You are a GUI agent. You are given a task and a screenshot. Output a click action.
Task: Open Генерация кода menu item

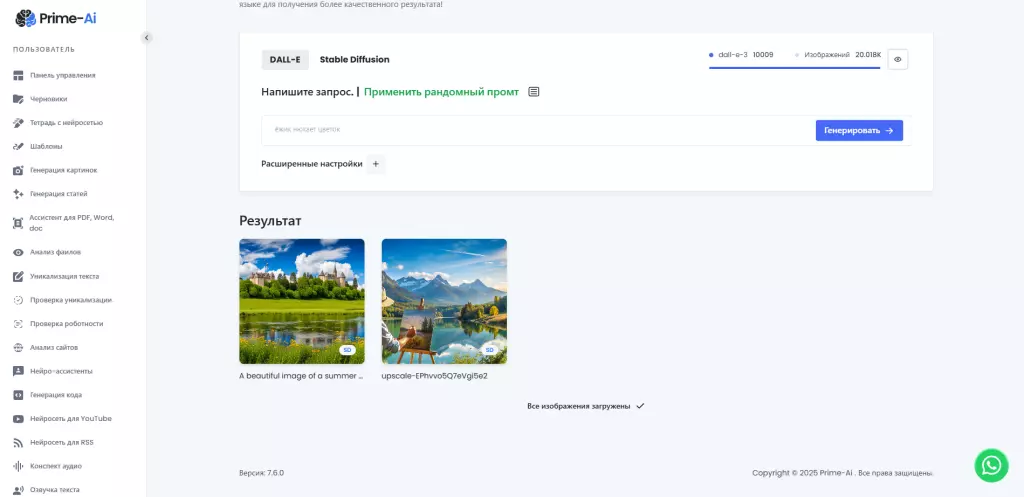point(56,395)
